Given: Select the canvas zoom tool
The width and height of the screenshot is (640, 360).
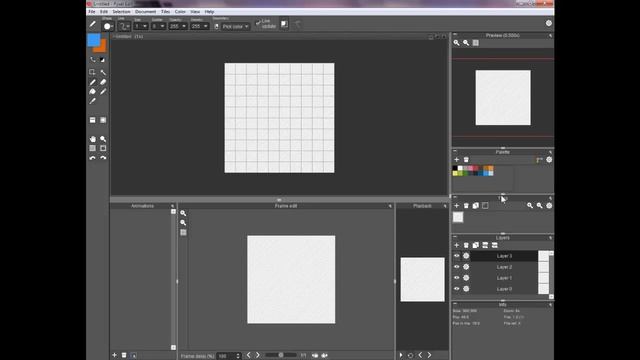Looking at the screenshot, I should pos(103,139).
